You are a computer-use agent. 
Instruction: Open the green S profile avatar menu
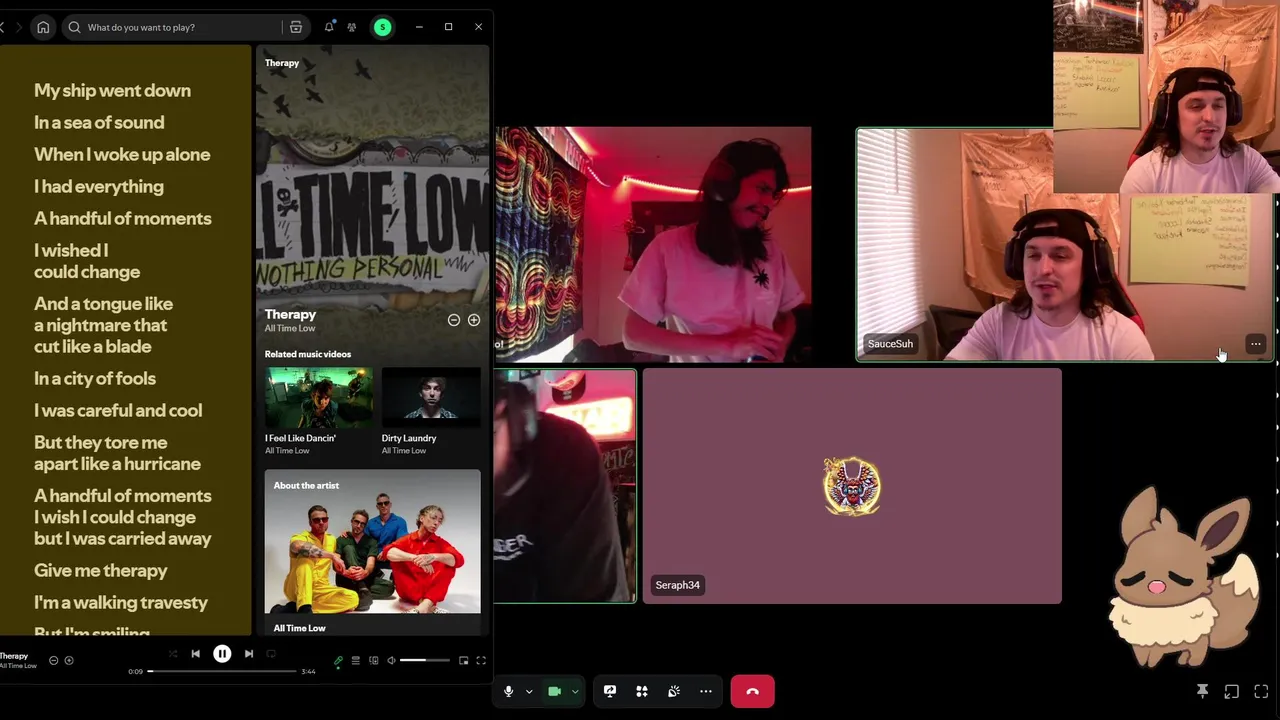pyautogui.click(x=382, y=27)
